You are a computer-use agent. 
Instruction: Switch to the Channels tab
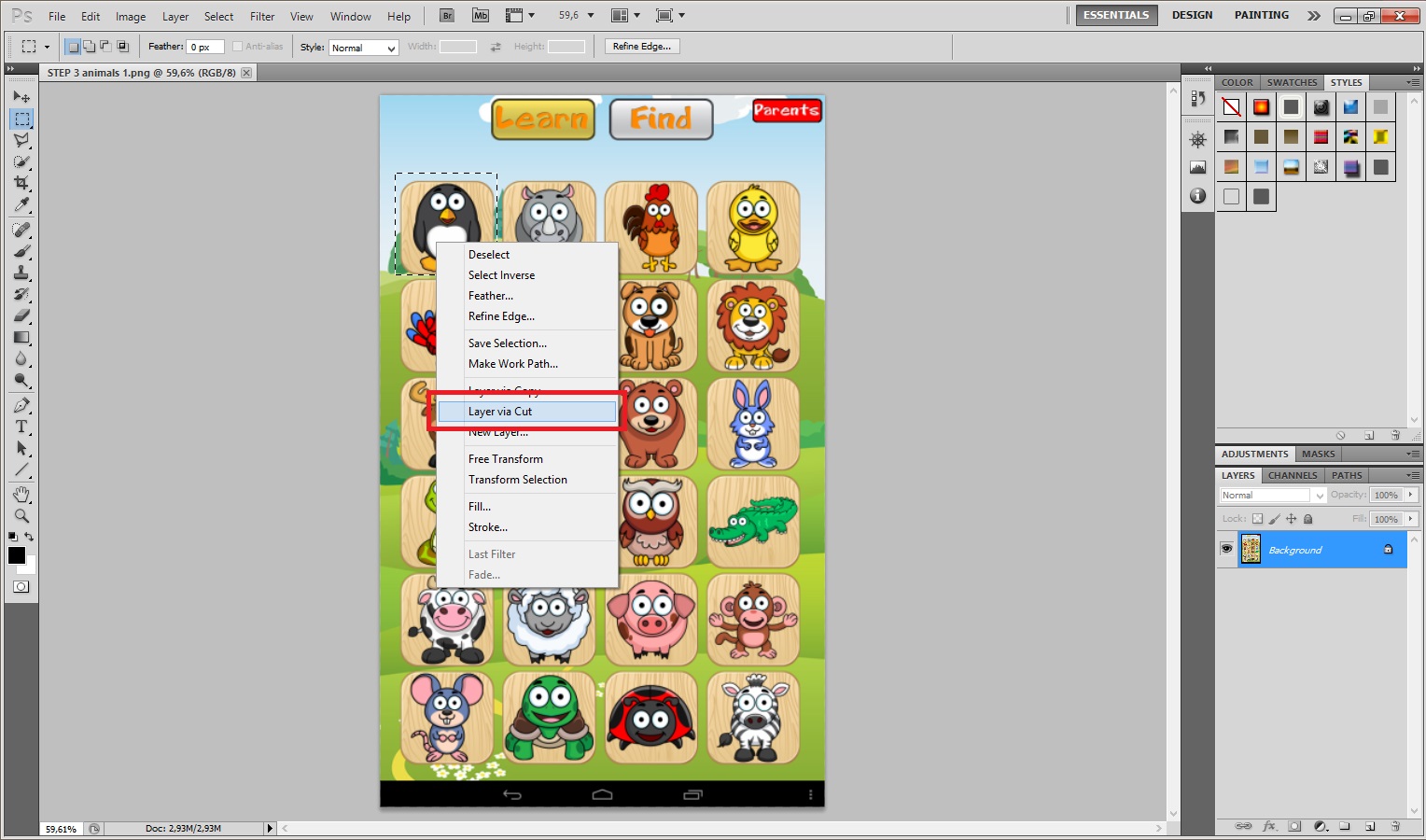pos(1293,475)
